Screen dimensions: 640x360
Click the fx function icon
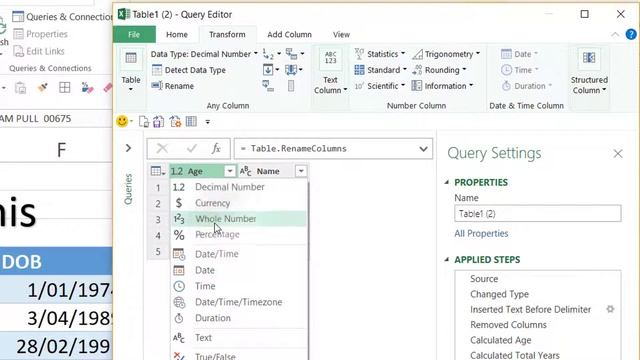tap(216, 149)
